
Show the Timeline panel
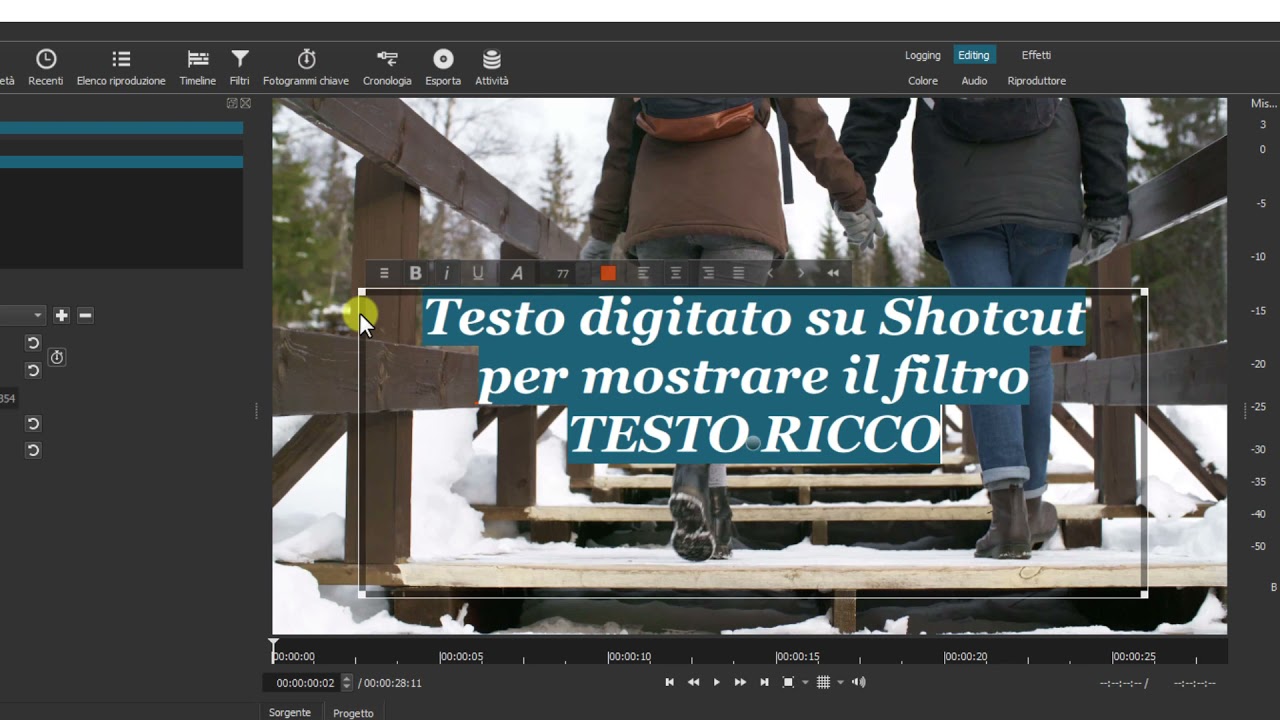(x=198, y=67)
